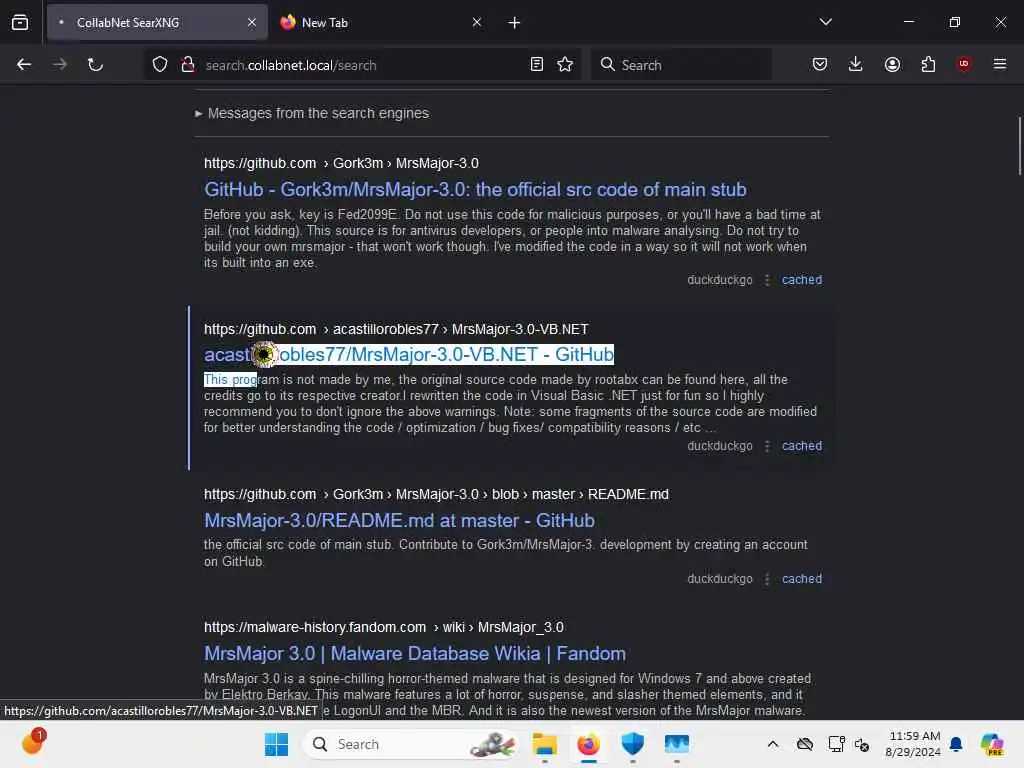
Task: Save the page to Pocket
Action: point(820,64)
